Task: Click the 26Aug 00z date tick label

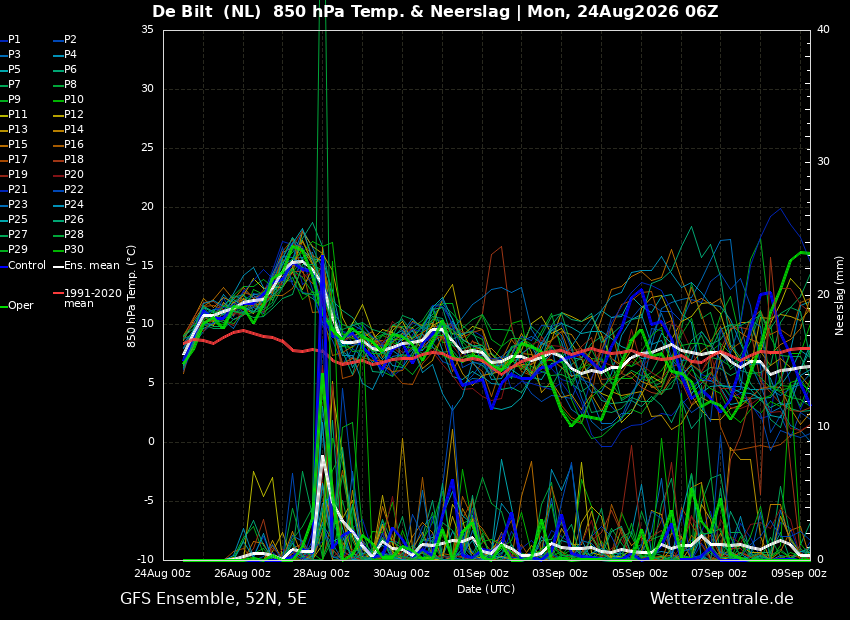Action: point(242,573)
